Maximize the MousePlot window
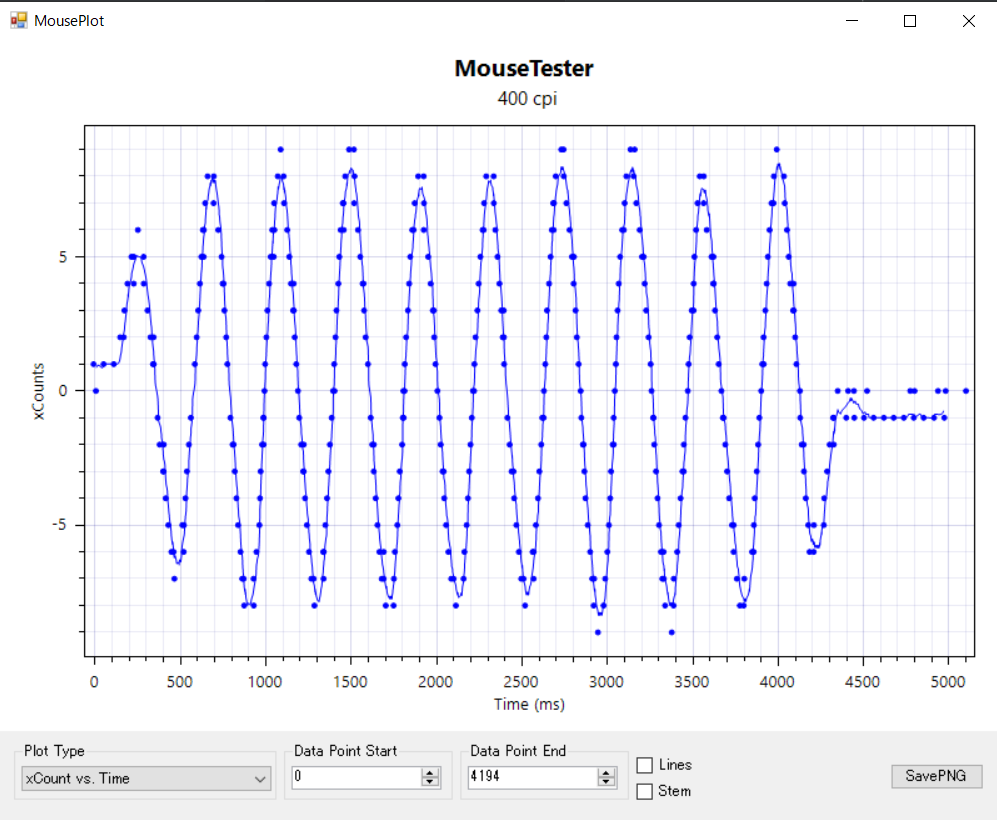The height and width of the screenshot is (820, 997). pyautogui.click(x=910, y=21)
